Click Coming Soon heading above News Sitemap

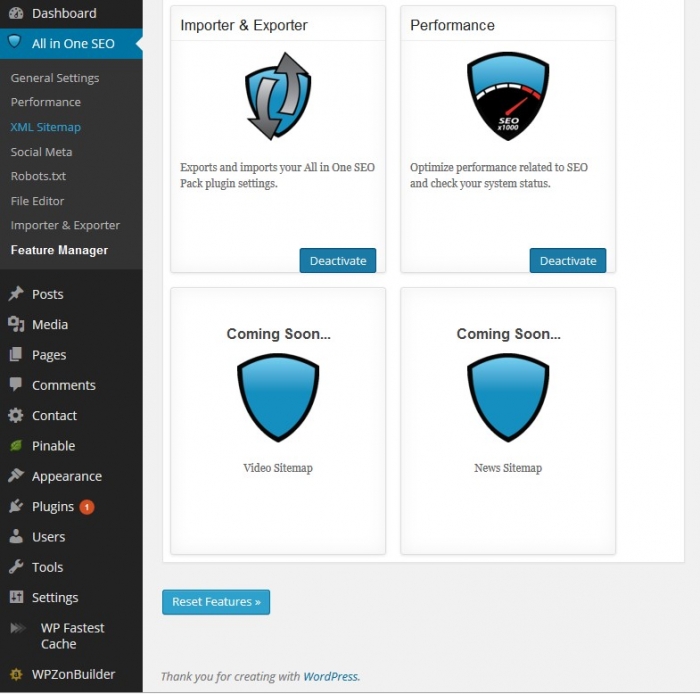coord(508,334)
